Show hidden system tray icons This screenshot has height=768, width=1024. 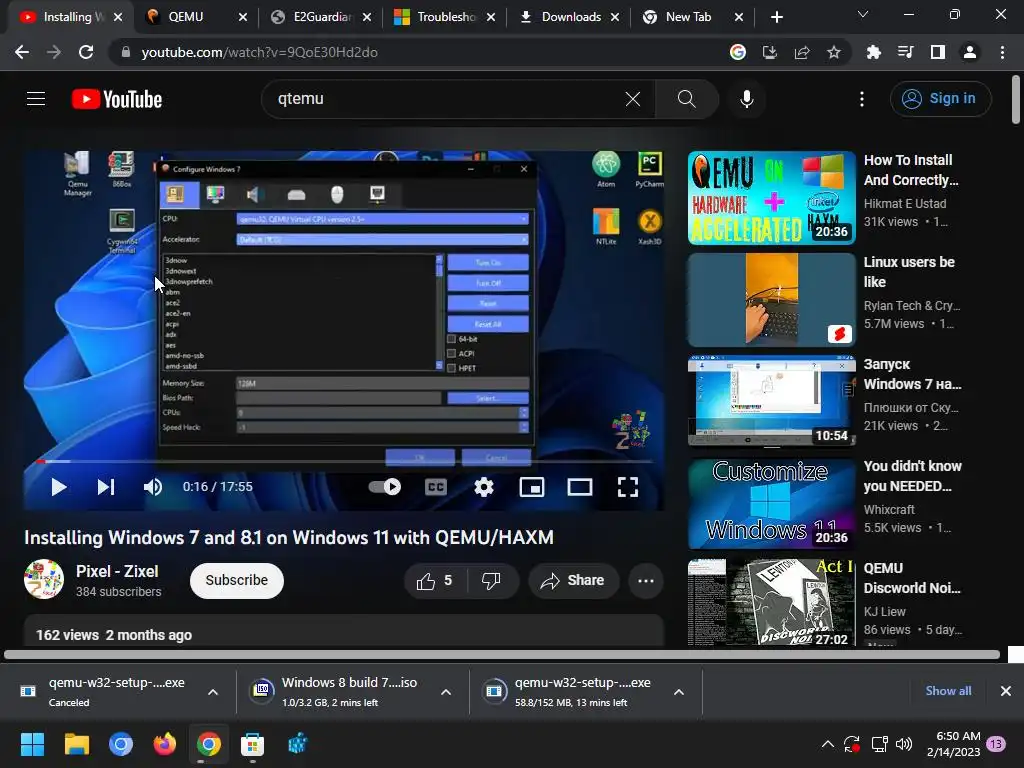pyautogui.click(x=827, y=744)
